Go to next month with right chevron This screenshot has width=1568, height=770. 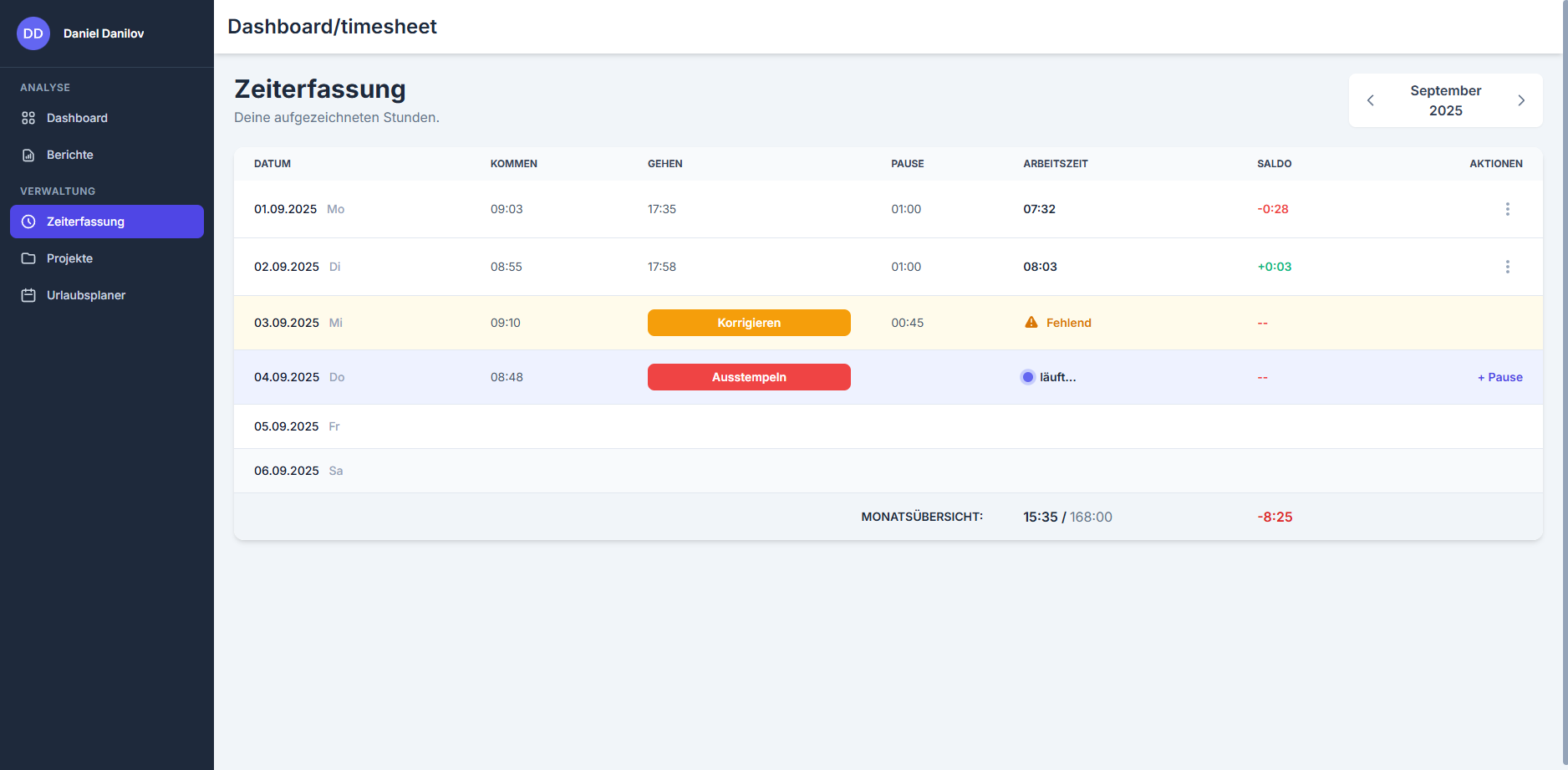(x=1521, y=100)
